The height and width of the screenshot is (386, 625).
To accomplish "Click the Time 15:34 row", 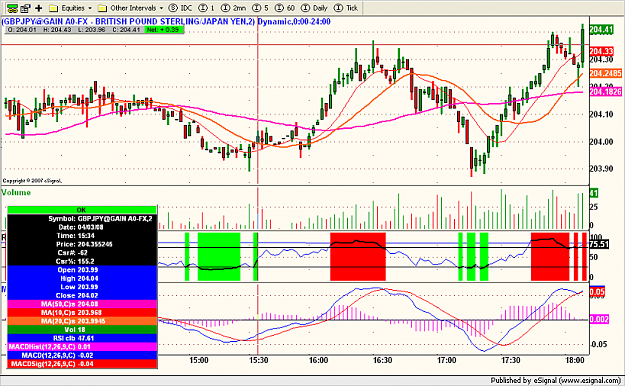I will [x=82, y=236].
